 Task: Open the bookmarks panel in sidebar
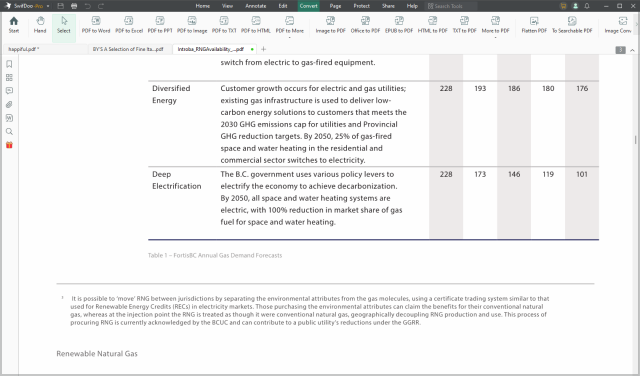coord(9,64)
